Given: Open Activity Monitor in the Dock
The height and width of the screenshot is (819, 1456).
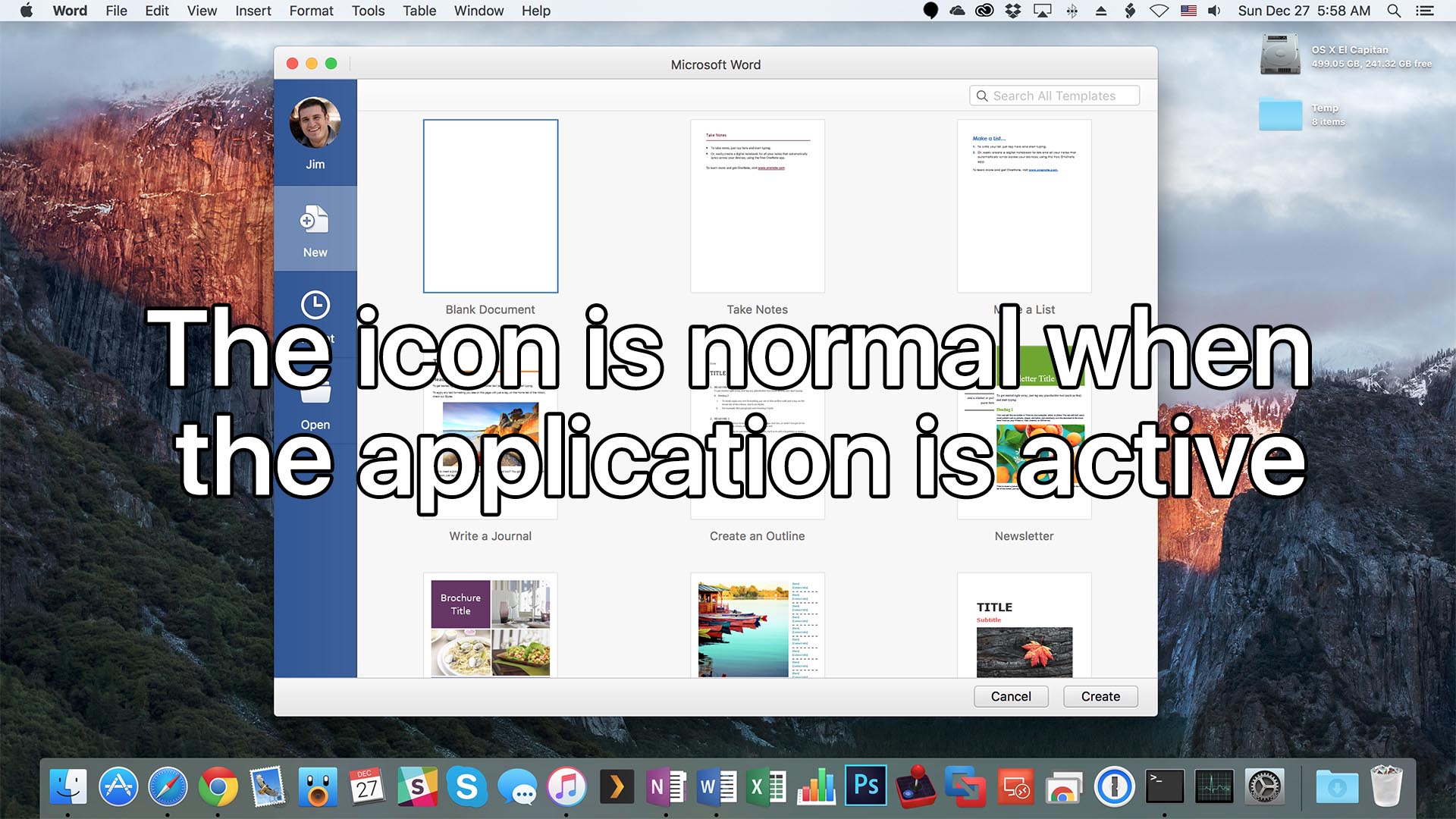Looking at the screenshot, I should (1215, 786).
